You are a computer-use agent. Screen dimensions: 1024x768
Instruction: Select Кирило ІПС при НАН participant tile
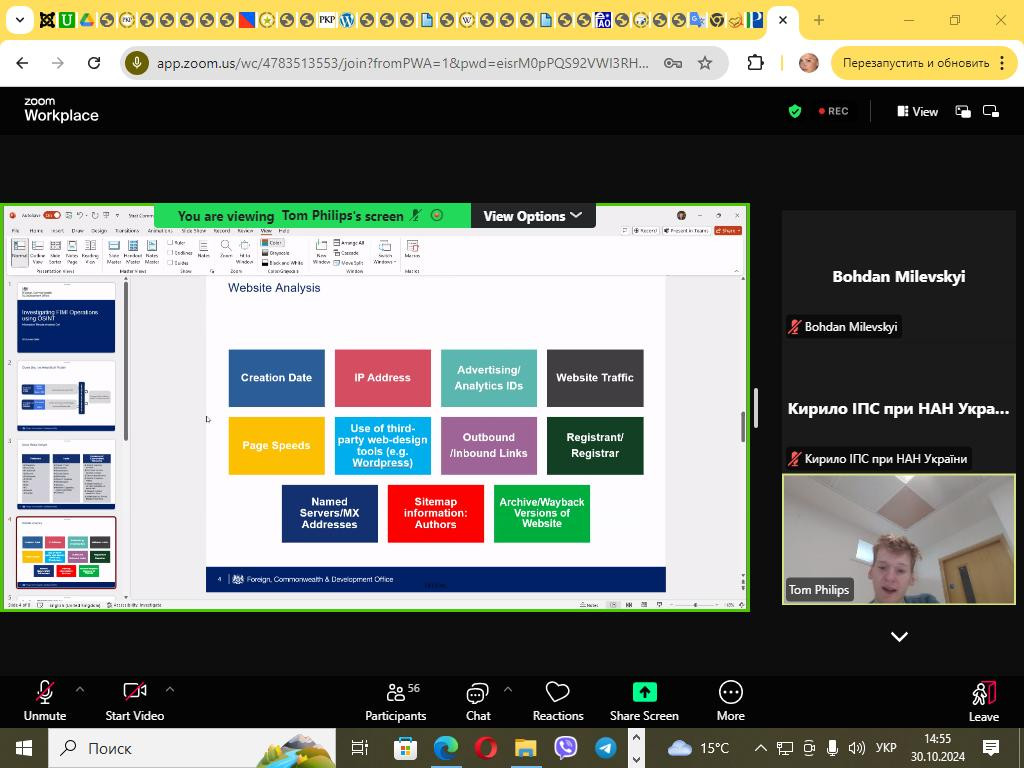[899, 409]
